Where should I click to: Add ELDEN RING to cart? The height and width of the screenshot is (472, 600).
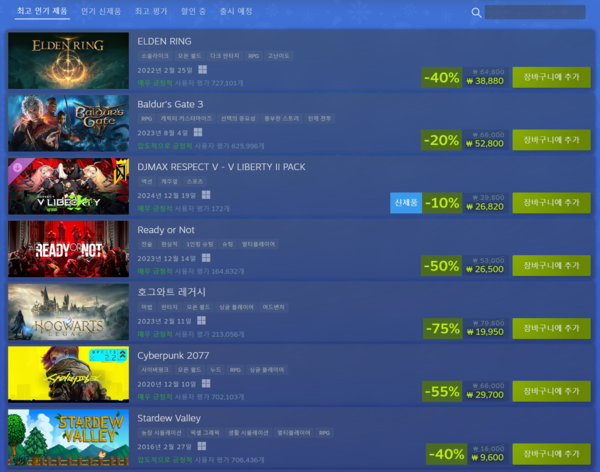click(551, 77)
